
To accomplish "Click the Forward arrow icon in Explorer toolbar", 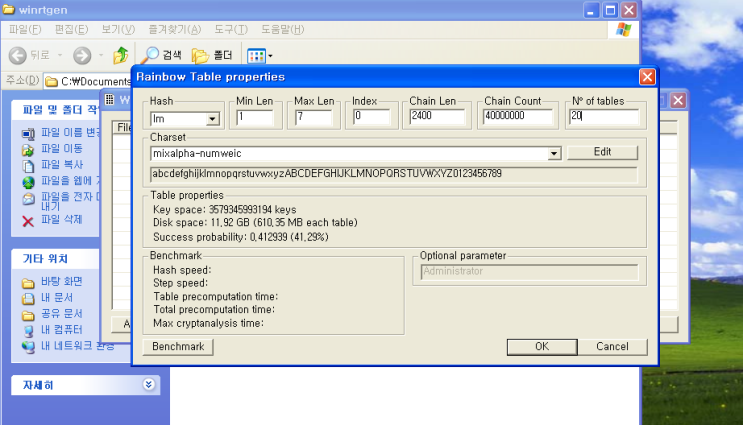I will click(x=82, y=55).
